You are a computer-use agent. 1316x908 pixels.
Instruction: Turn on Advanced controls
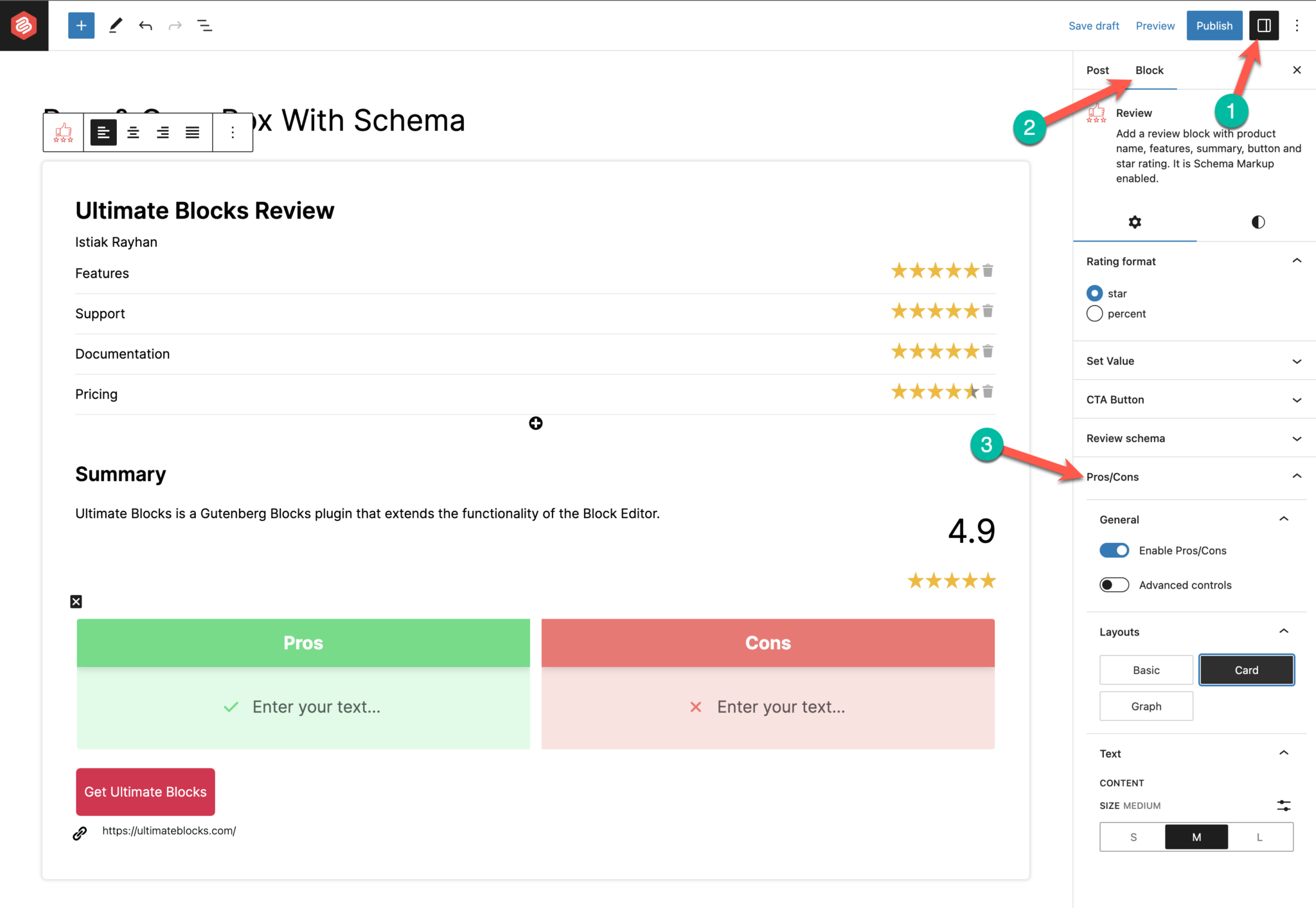point(1114,585)
